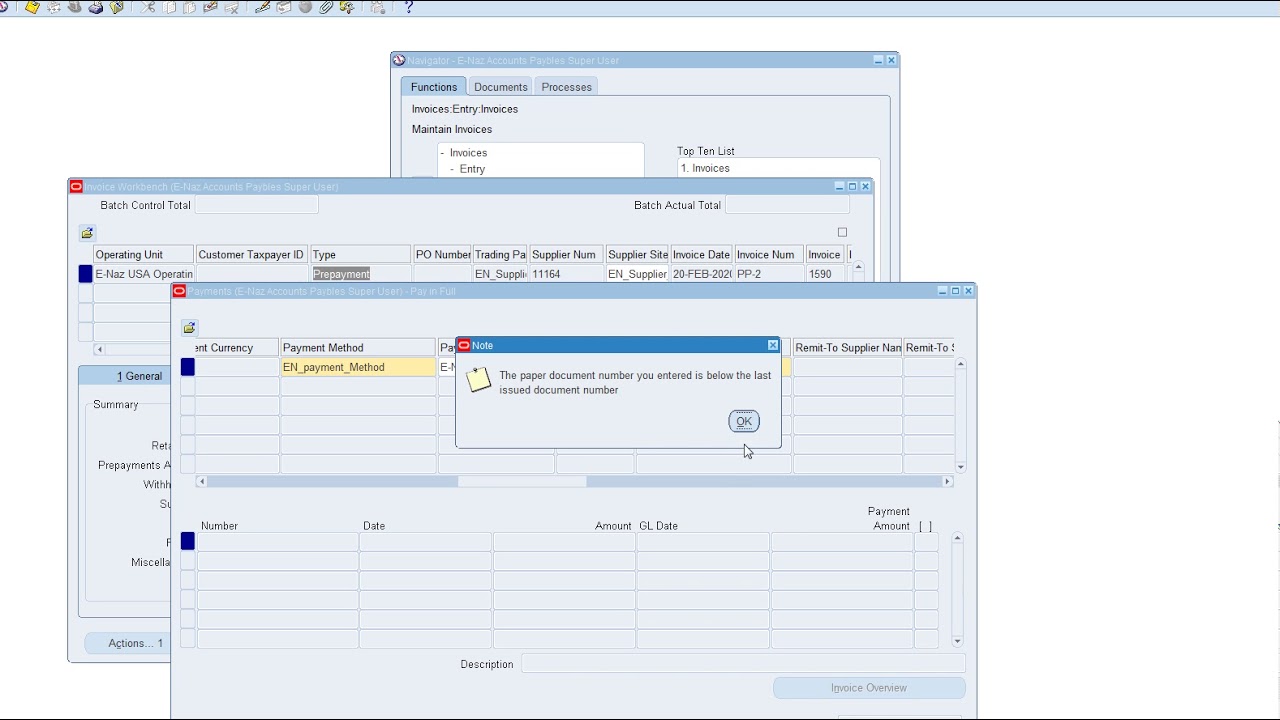The height and width of the screenshot is (720, 1280).
Task: Click the Clear Record toolbar icon
Action: pyautogui.click(x=210, y=7)
